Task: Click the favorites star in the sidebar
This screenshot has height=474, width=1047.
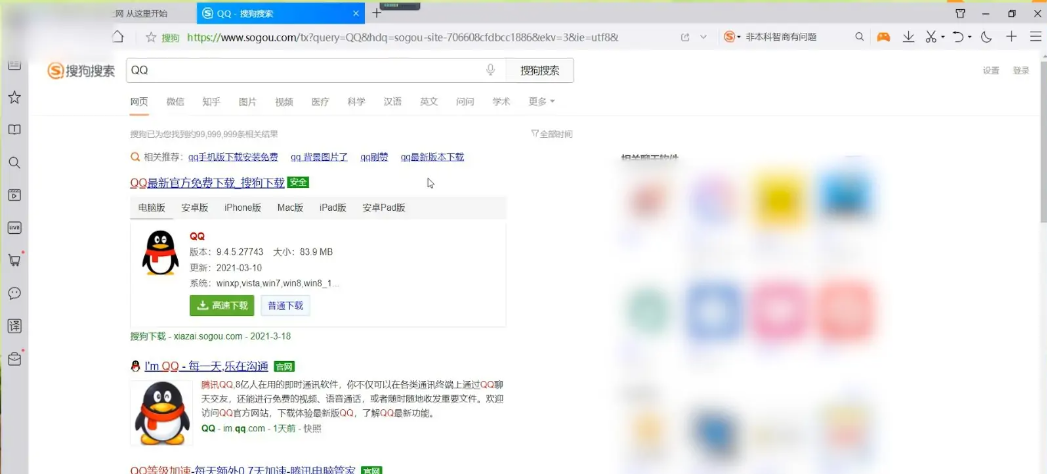Action: click(14, 97)
